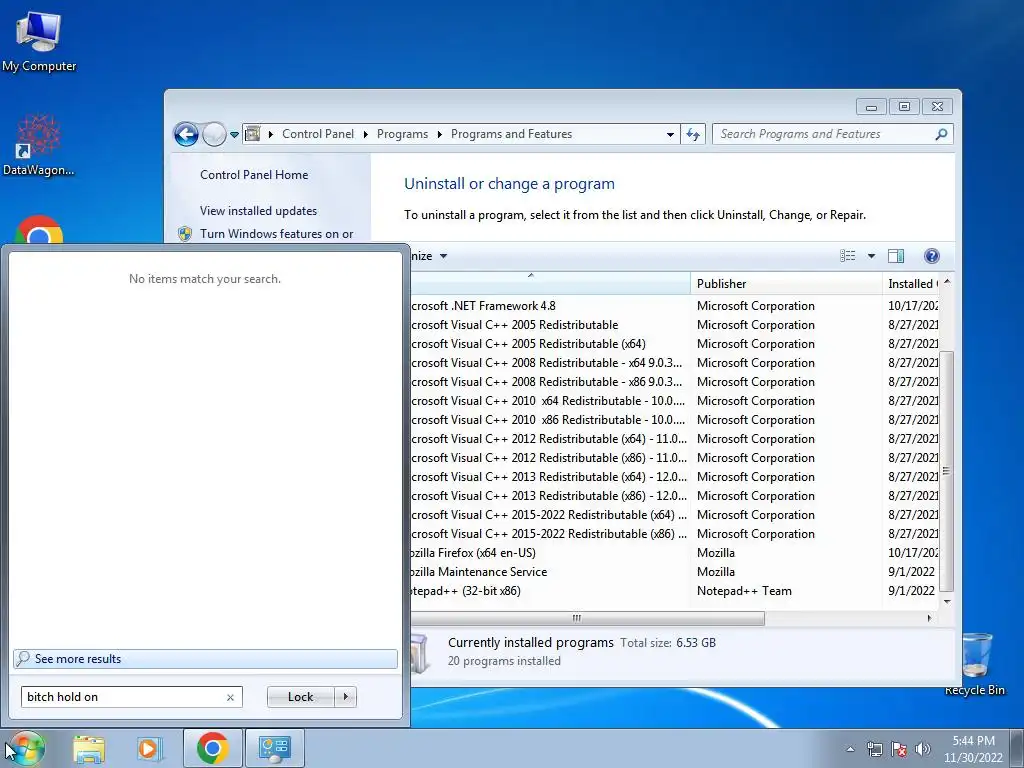Click Notepad++ Team publisher cell
This screenshot has width=1024, height=768.
click(x=744, y=590)
